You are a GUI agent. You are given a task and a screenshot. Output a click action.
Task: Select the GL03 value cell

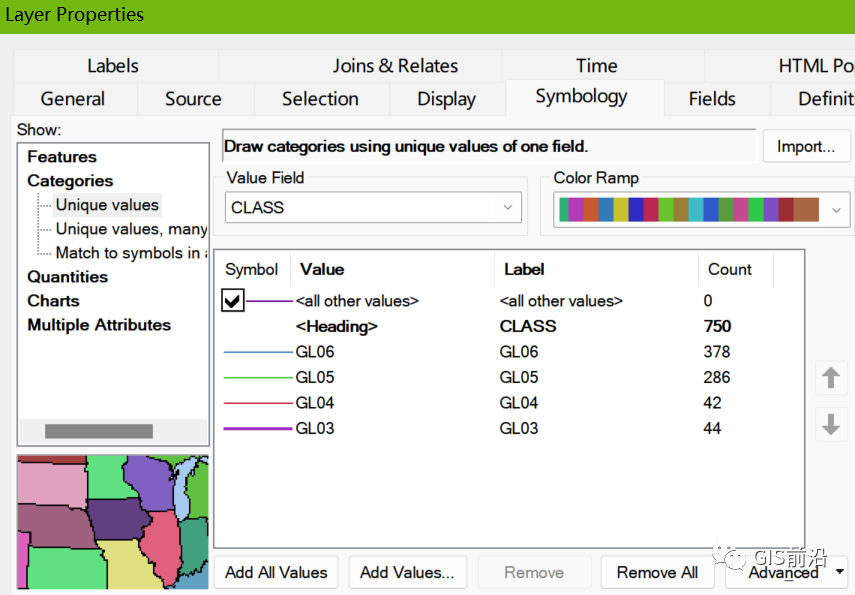[x=315, y=429]
